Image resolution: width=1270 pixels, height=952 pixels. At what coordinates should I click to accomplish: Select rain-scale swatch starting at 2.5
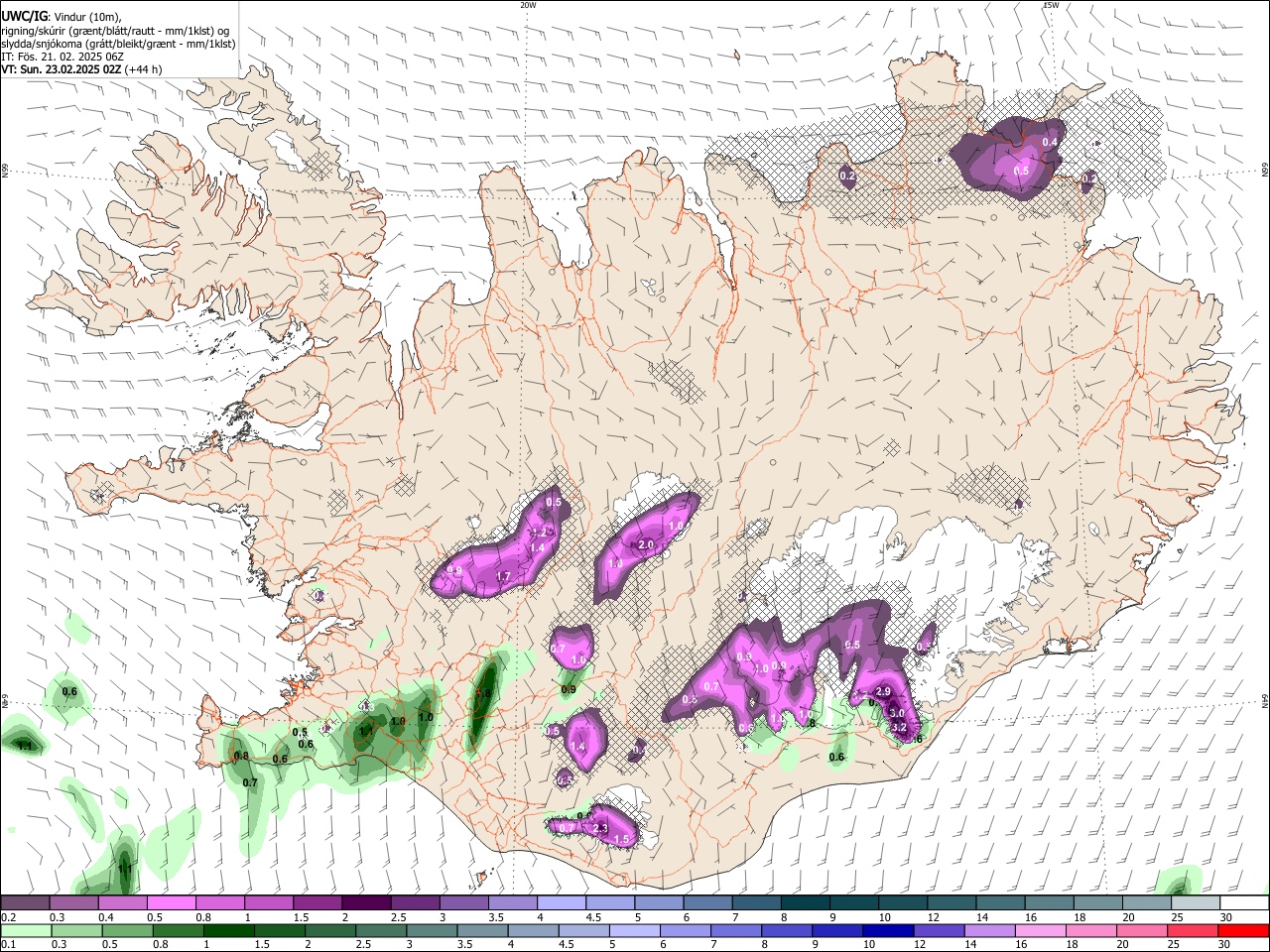coord(381,930)
